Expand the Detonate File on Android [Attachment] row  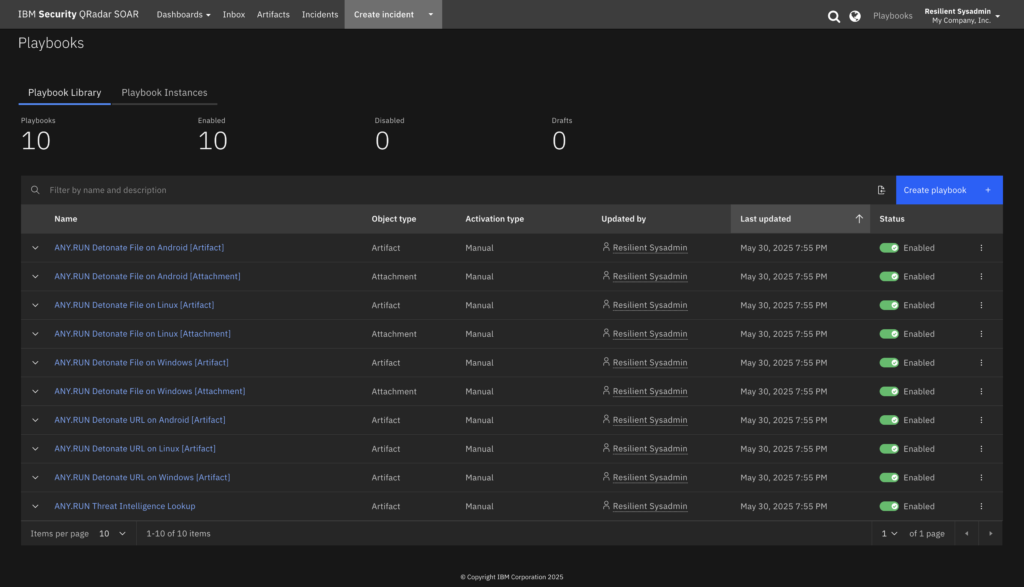(36, 277)
